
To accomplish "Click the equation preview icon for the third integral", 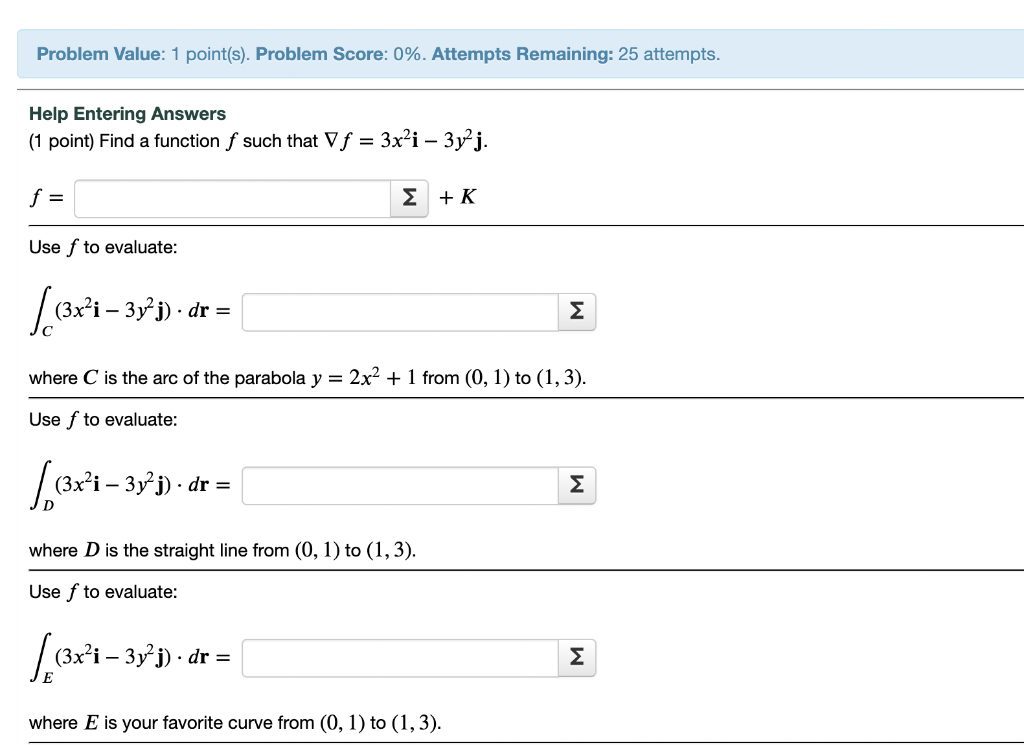I will point(576,485).
